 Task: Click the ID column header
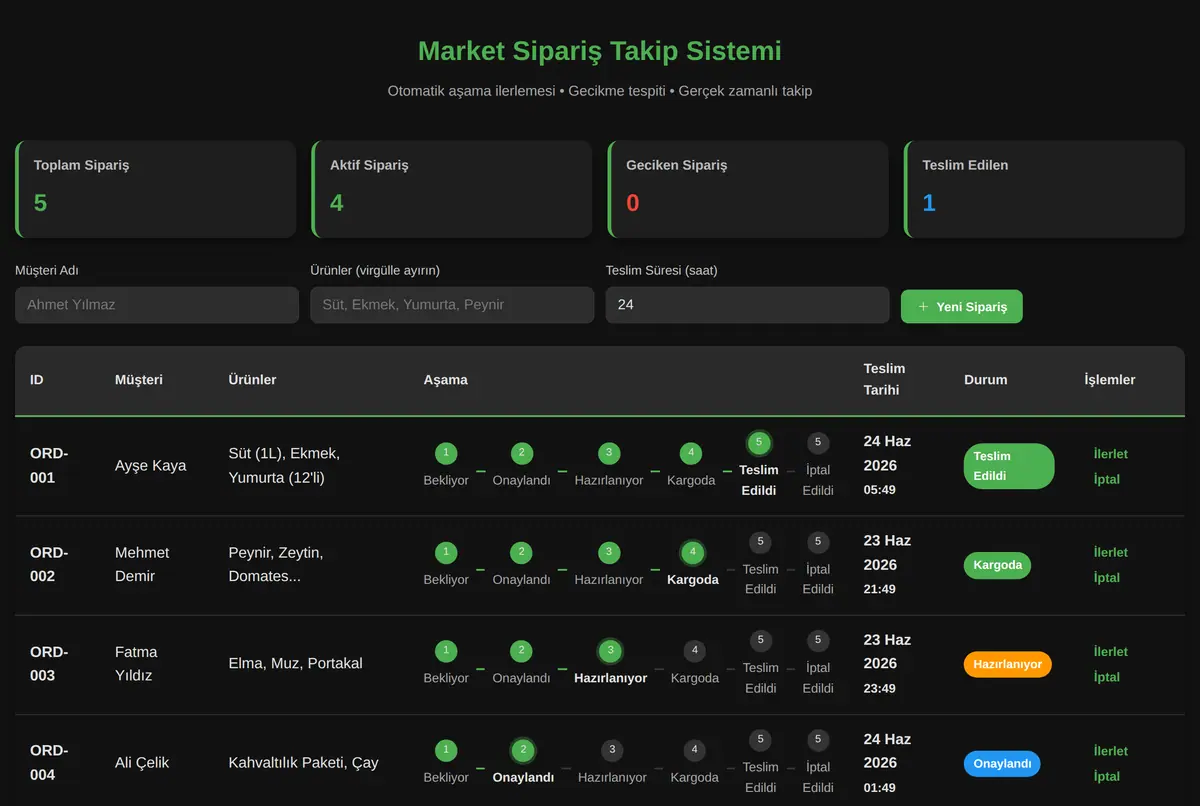37,380
